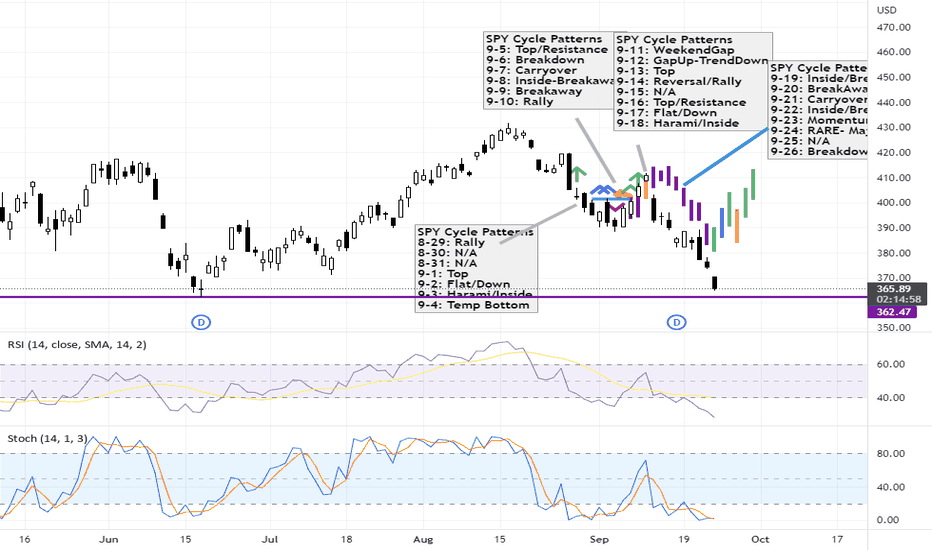Click the Stoch (14, 1, 3) indicator legend
The image size is (932, 550).
(48, 439)
